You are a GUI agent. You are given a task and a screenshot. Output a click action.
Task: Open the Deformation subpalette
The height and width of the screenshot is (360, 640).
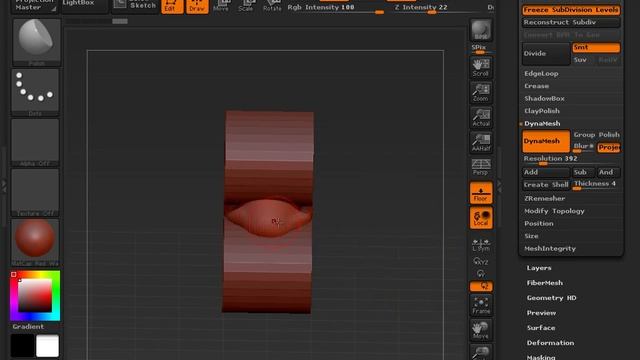[550, 343]
